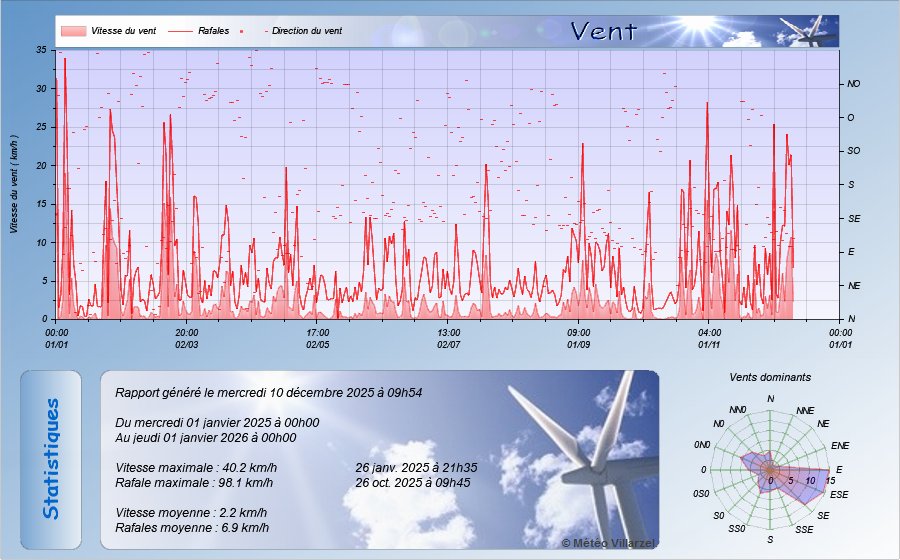Click the Vents dominants wind rose title
Image resolution: width=900 pixels, height=560 pixels.
pos(770,378)
